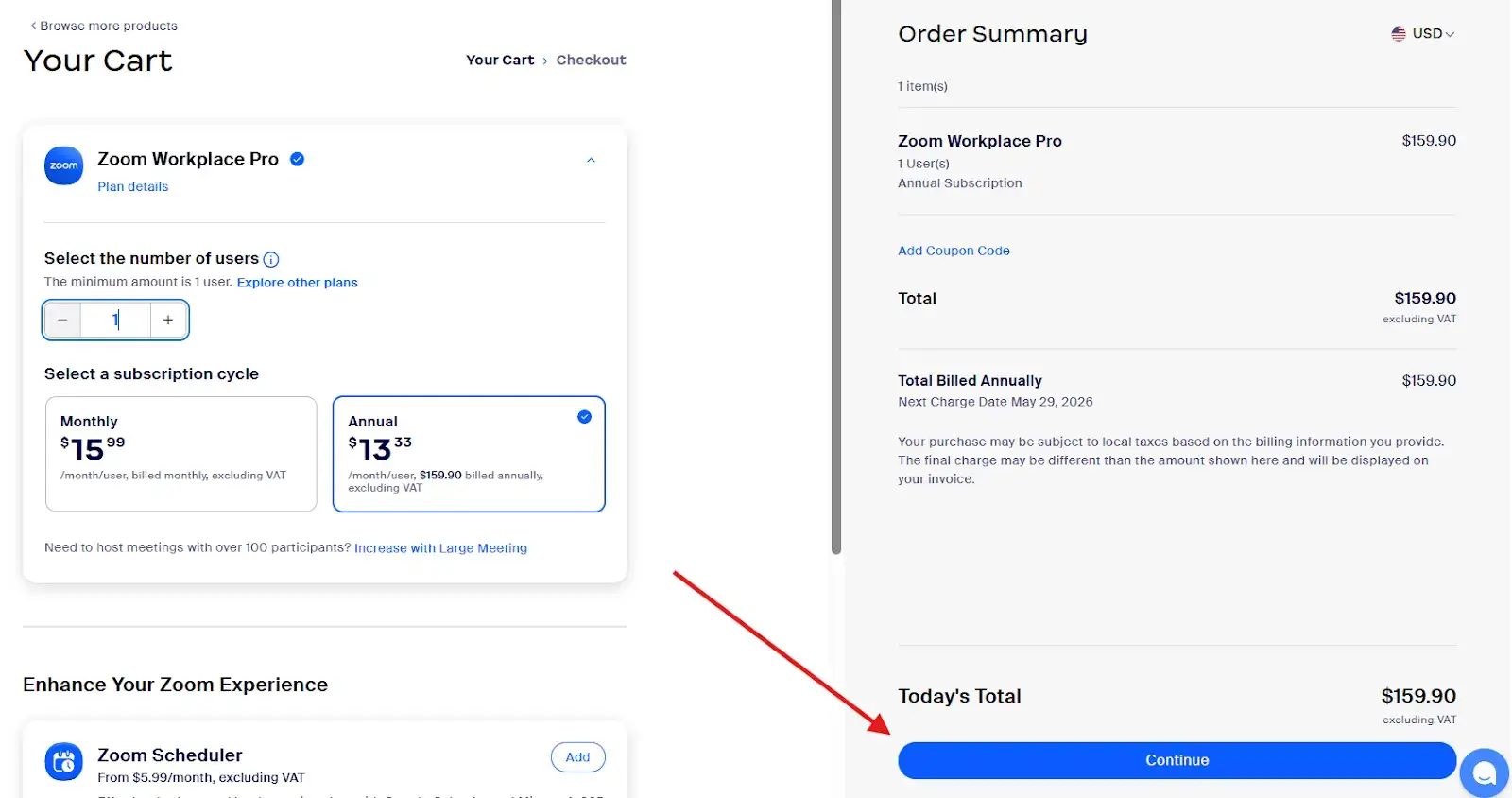Collapse the Zoom Workplace Pro card

pyautogui.click(x=592, y=160)
